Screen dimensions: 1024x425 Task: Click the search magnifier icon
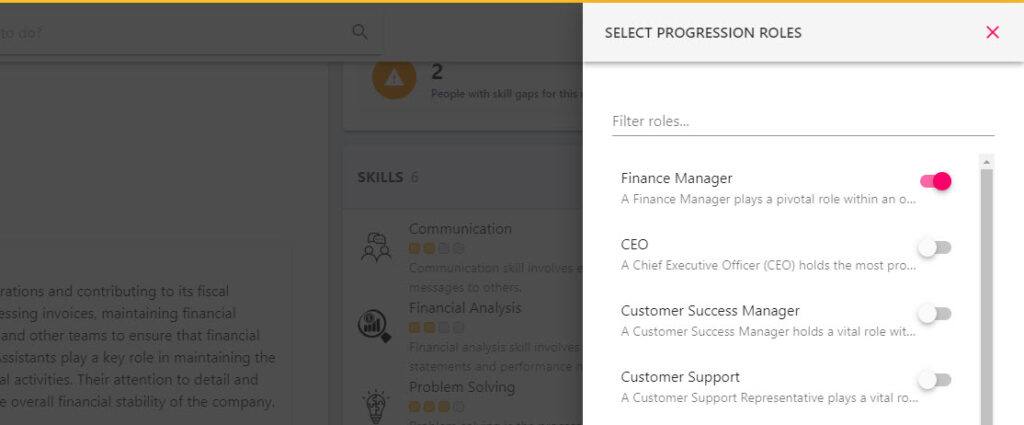coord(360,31)
